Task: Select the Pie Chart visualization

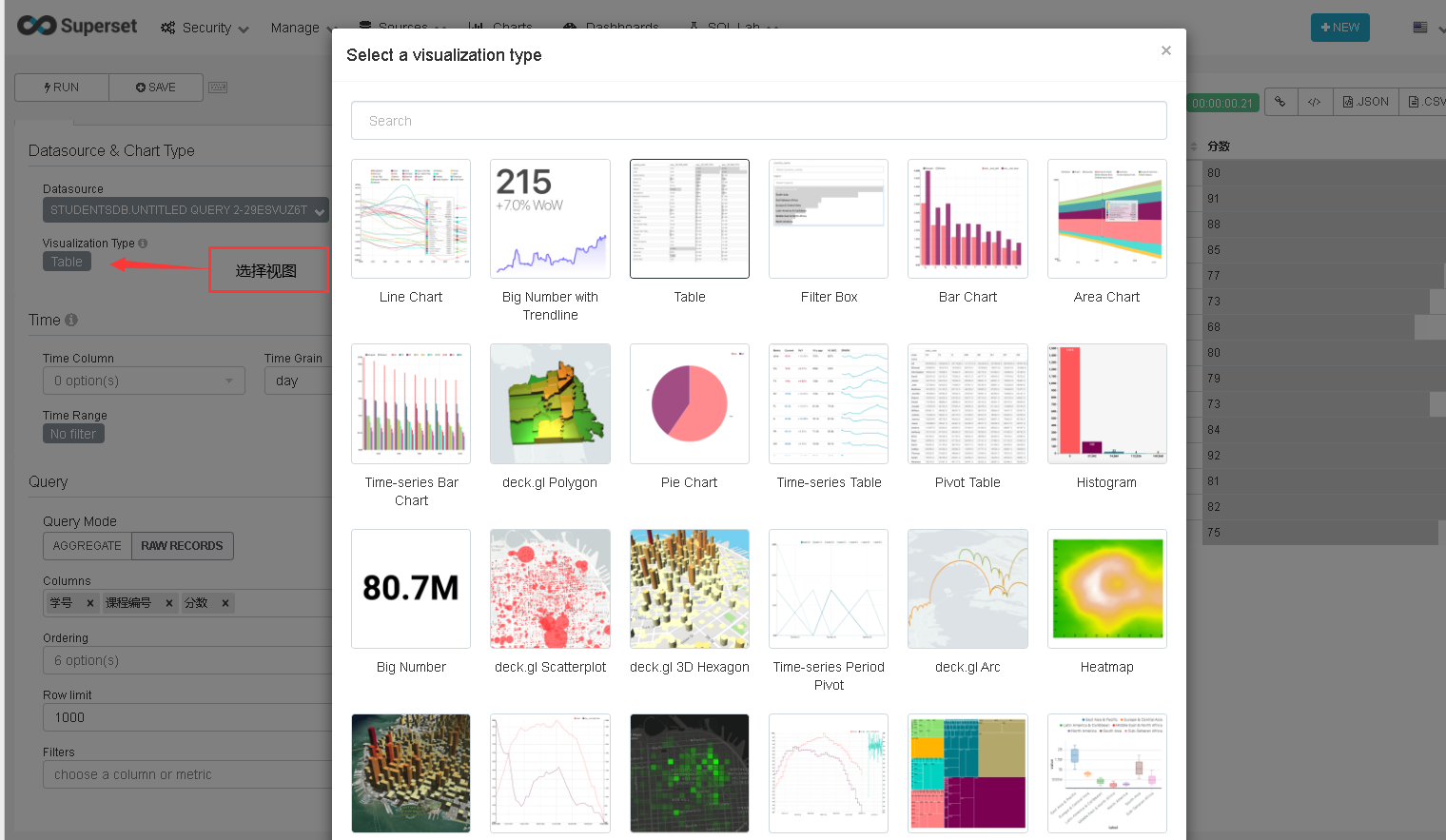Action: click(690, 403)
